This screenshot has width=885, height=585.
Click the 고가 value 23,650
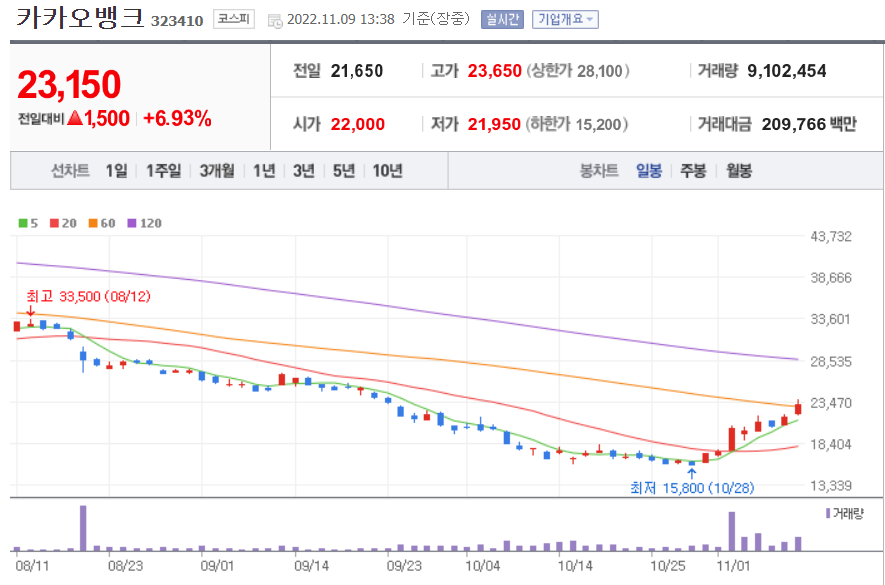pyautogui.click(x=494, y=71)
